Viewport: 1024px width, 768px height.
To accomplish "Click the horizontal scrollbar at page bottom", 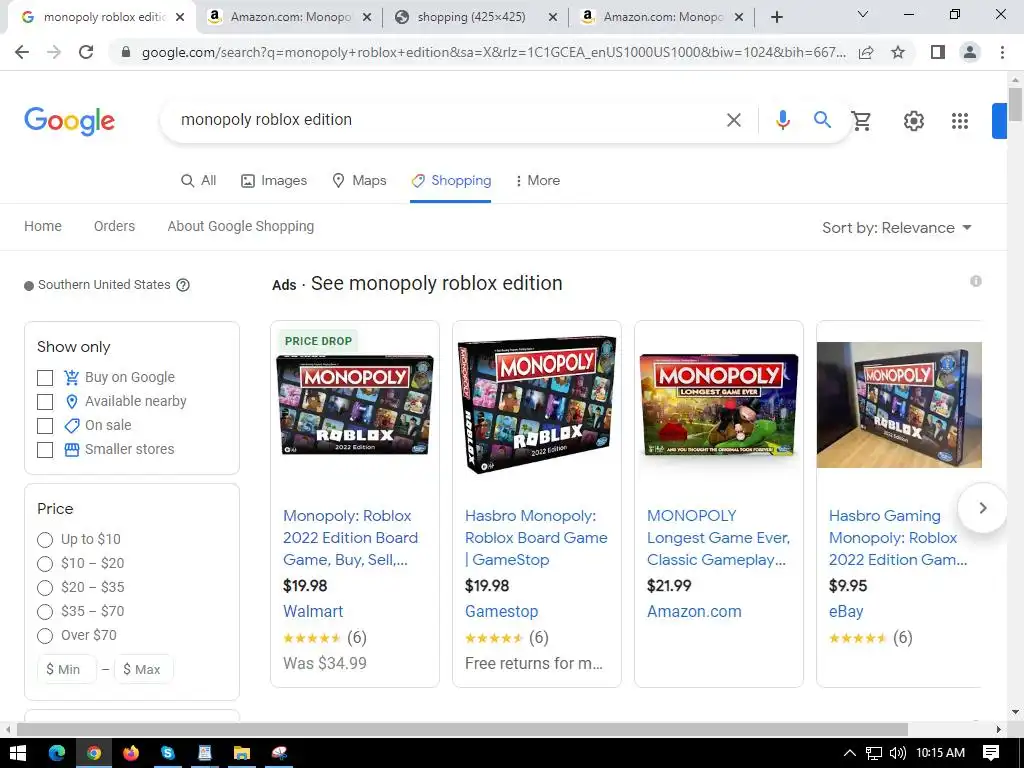I will coord(462,729).
